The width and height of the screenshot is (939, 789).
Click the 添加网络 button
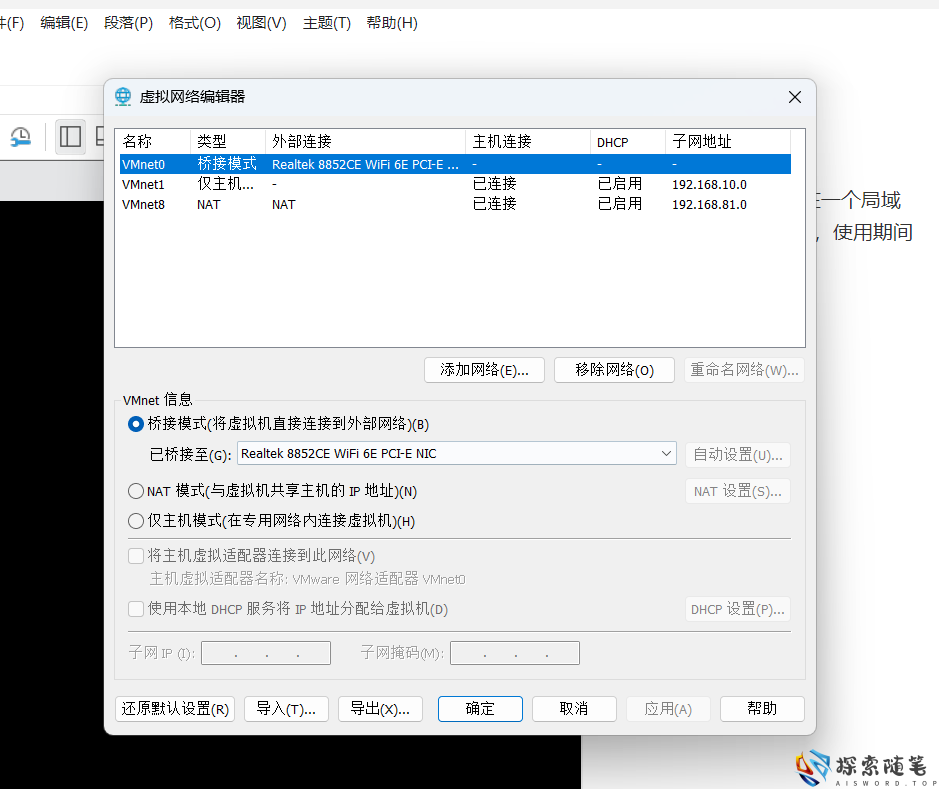484,369
